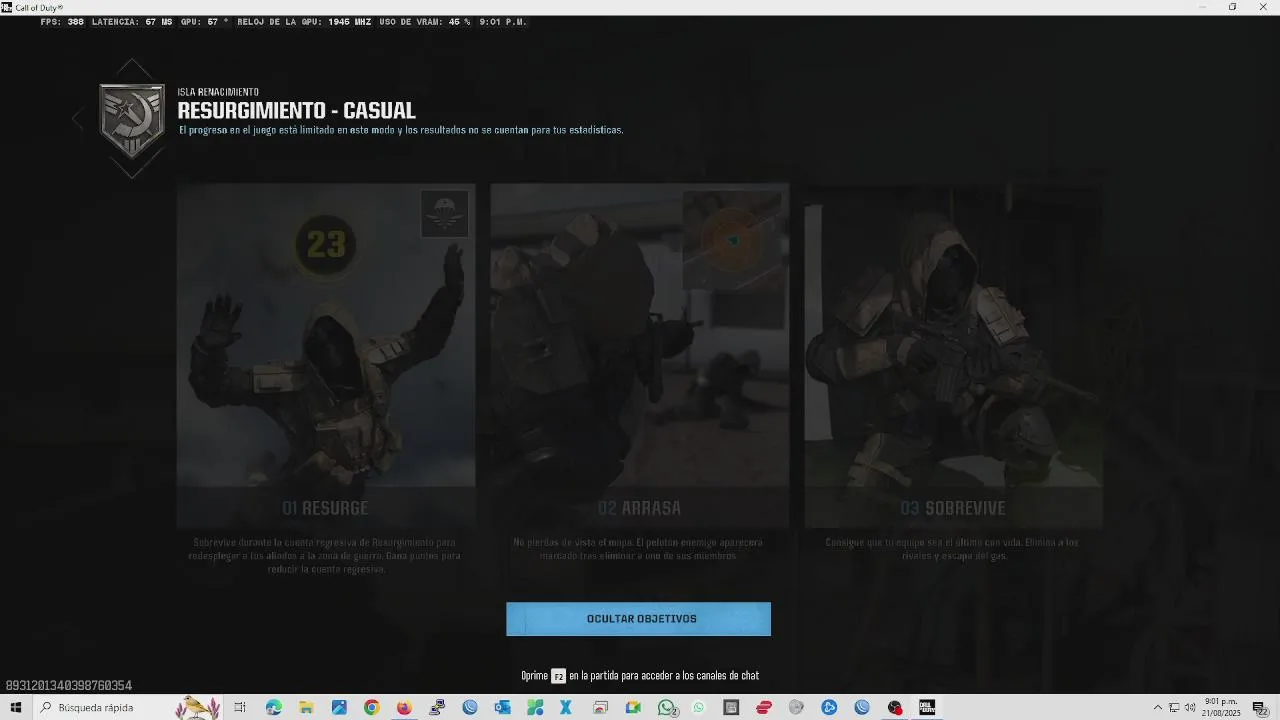Click the Ocultar Objetivos button
1280x720 pixels.
point(638,619)
